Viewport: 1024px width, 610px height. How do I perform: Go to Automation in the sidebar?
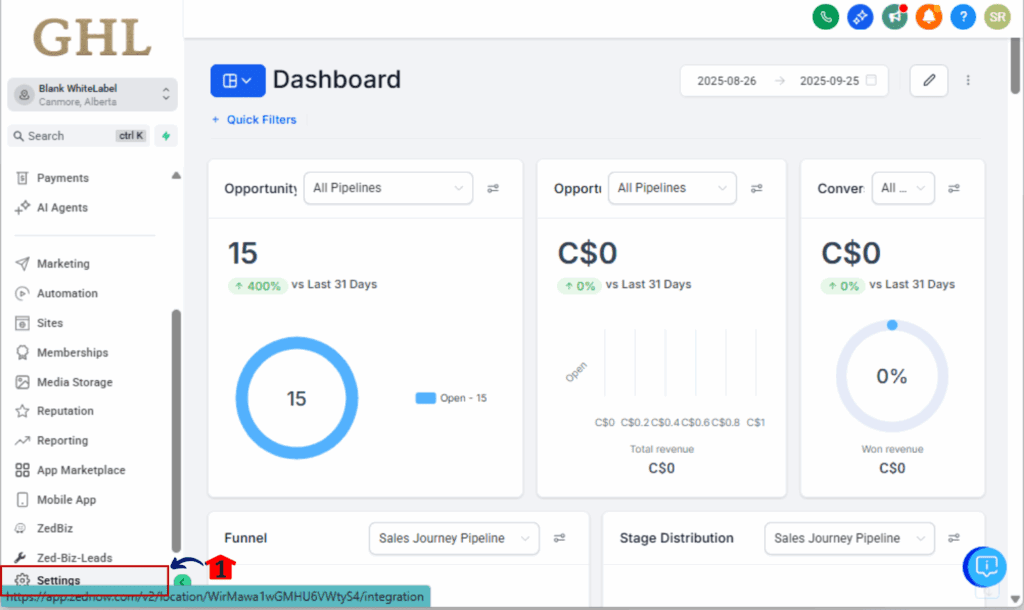tap(67, 293)
